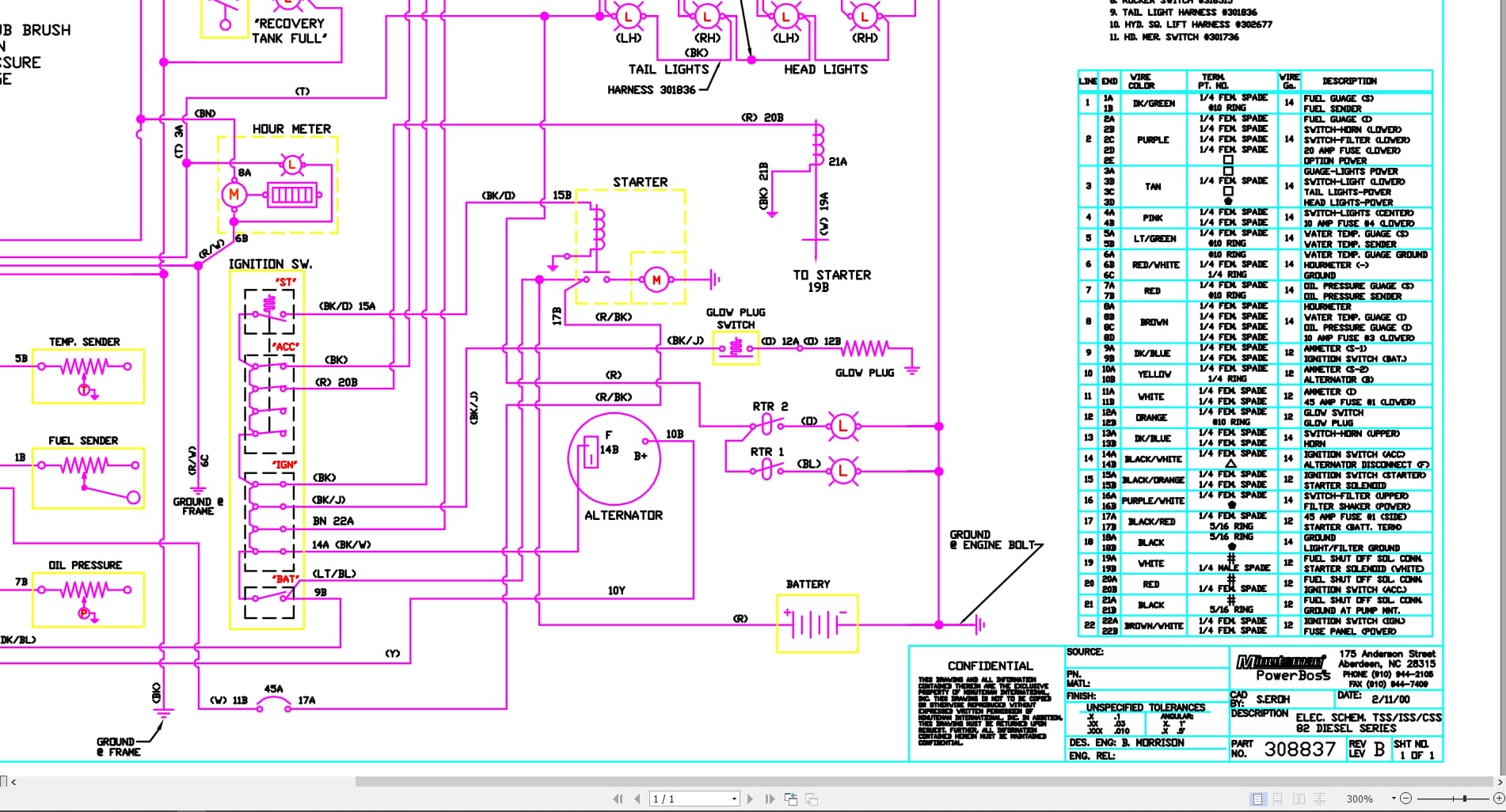Screen dimensions: 1506x812
Task: Go to the last page
Action: (x=769, y=799)
